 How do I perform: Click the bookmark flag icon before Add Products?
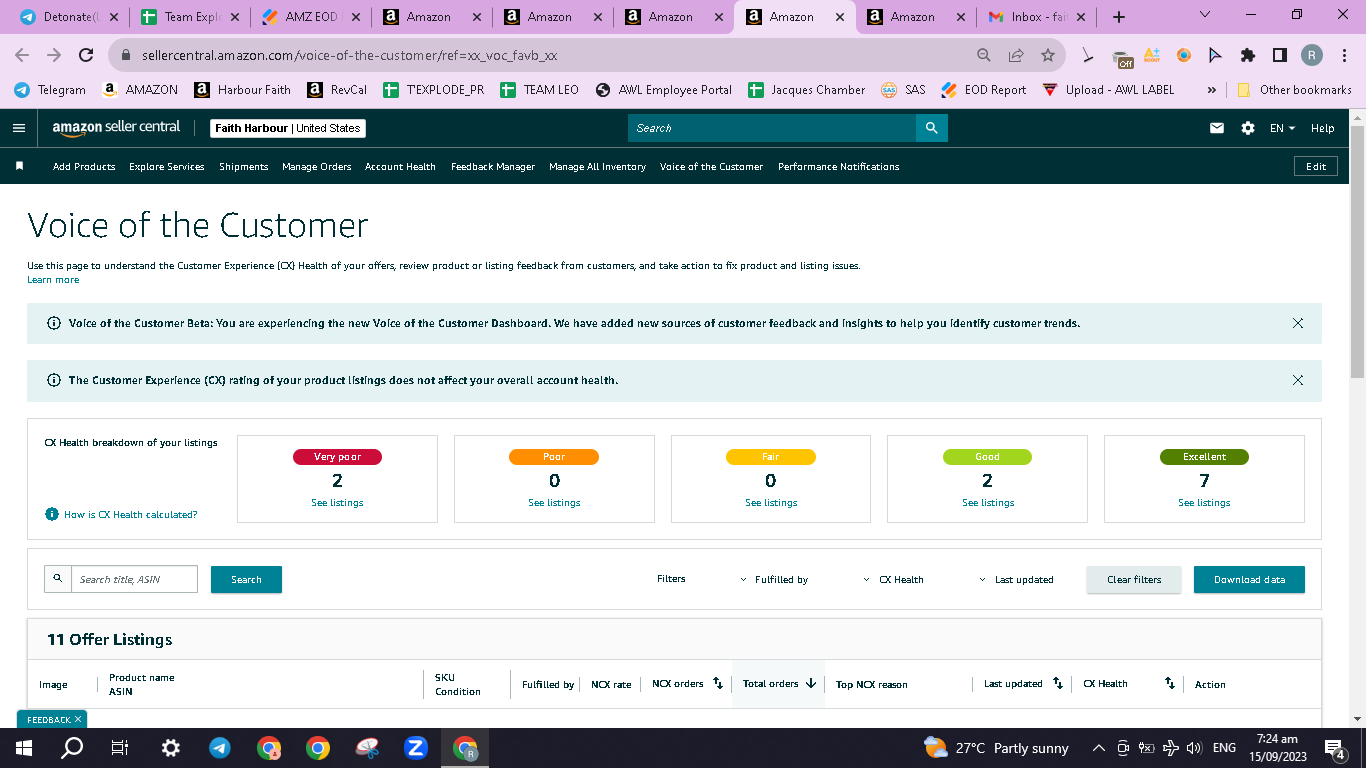click(x=19, y=166)
